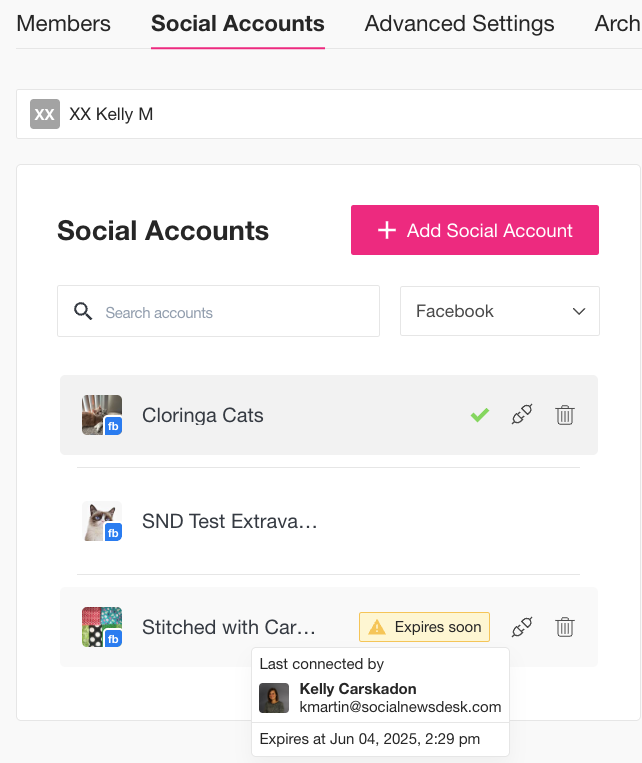Click the Add Social Account button
This screenshot has height=763, width=642.
coord(475,230)
